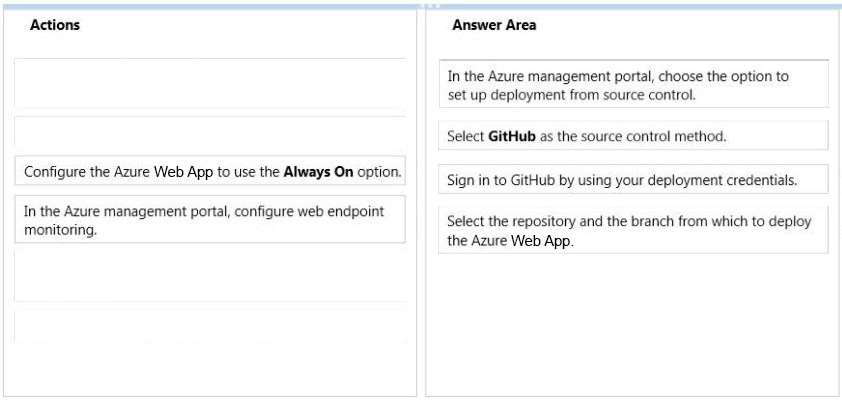Screen dimensions: 842x400
Task: Click the bottommost empty slot in Actions list
Action: [x=210, y=326]
